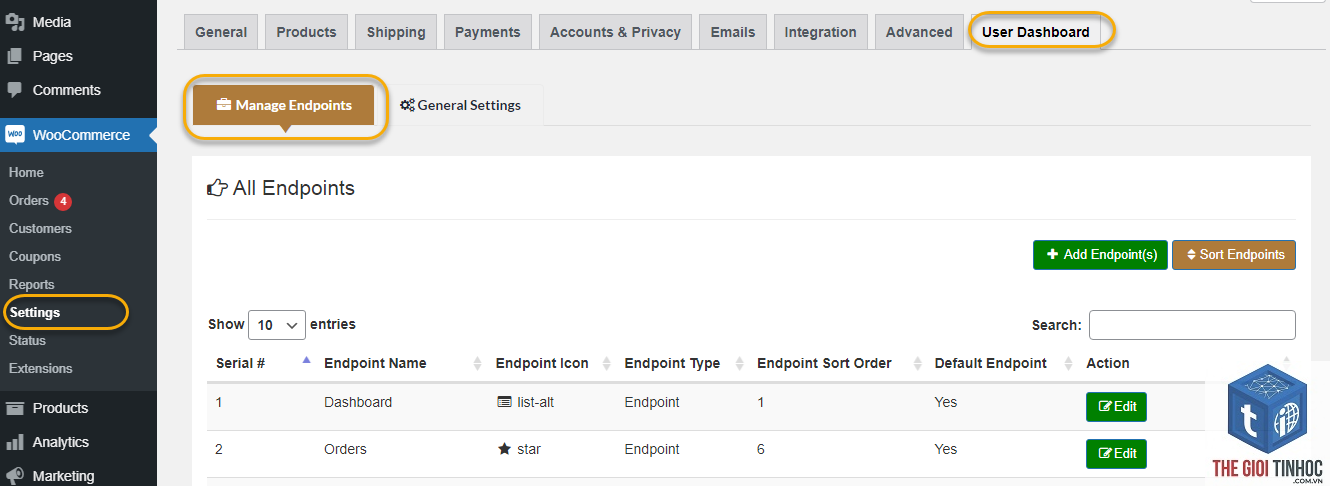The height and width of the screenshot is (486, 1330).
Task: Open the Extensions submenu
Action: point(41,369)
